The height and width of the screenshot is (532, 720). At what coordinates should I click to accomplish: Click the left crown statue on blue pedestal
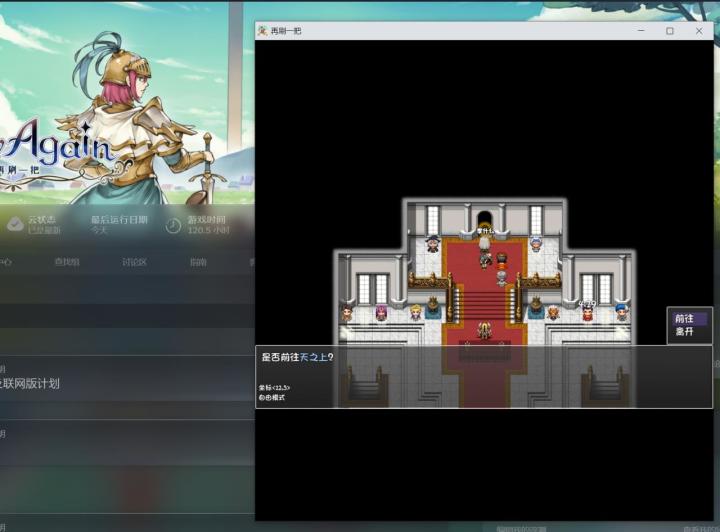(433, 308)
